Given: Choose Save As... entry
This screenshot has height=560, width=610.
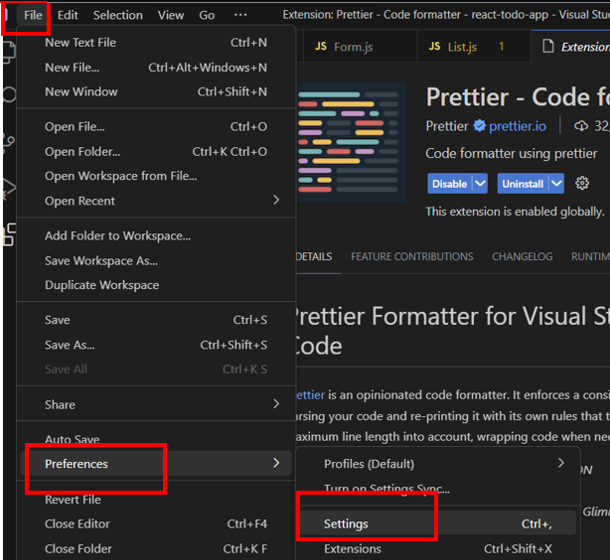Looking at the screenshot, I should coord(156,345).
